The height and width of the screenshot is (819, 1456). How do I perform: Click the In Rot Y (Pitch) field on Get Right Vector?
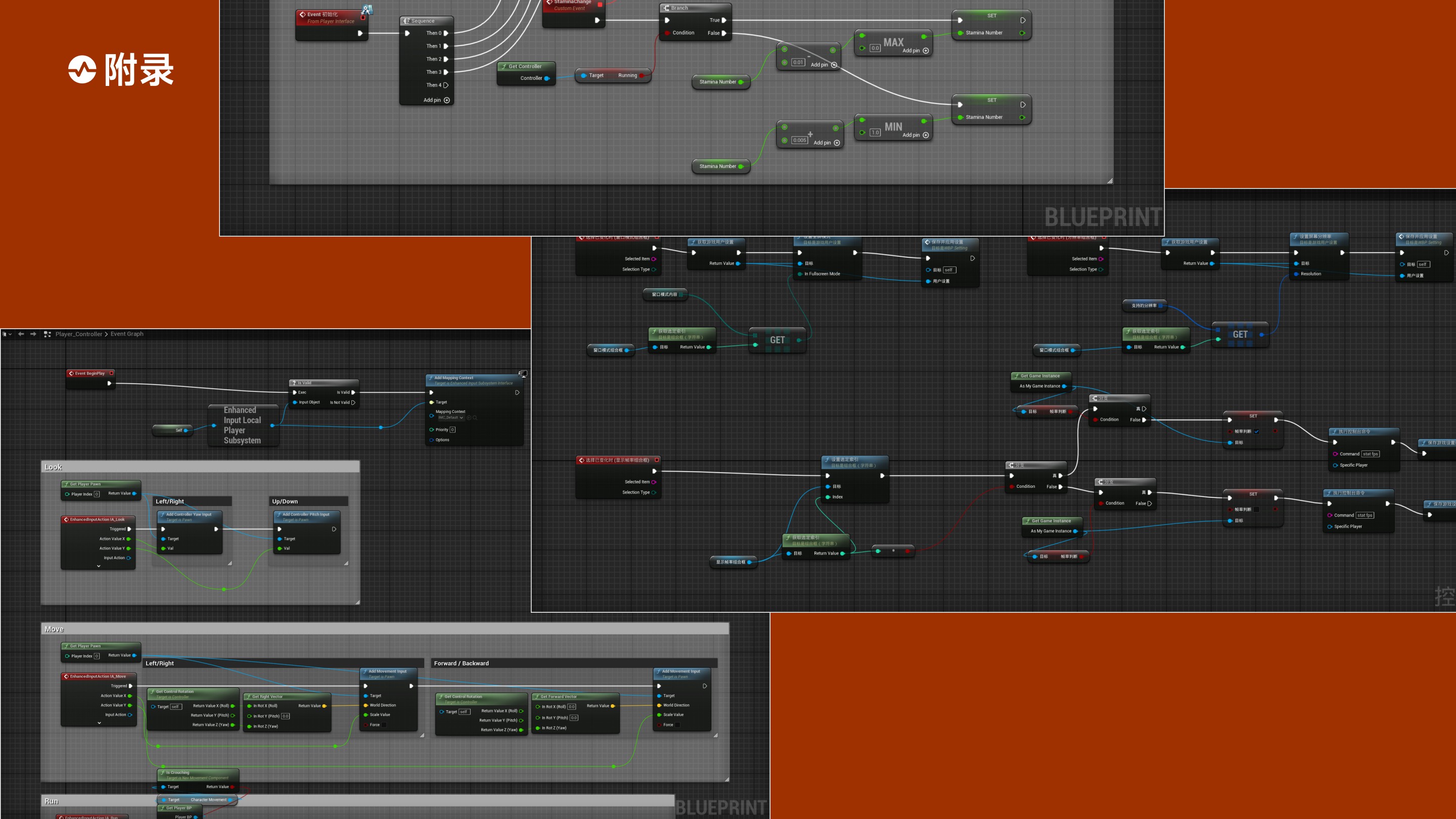(x=286, y=716)
